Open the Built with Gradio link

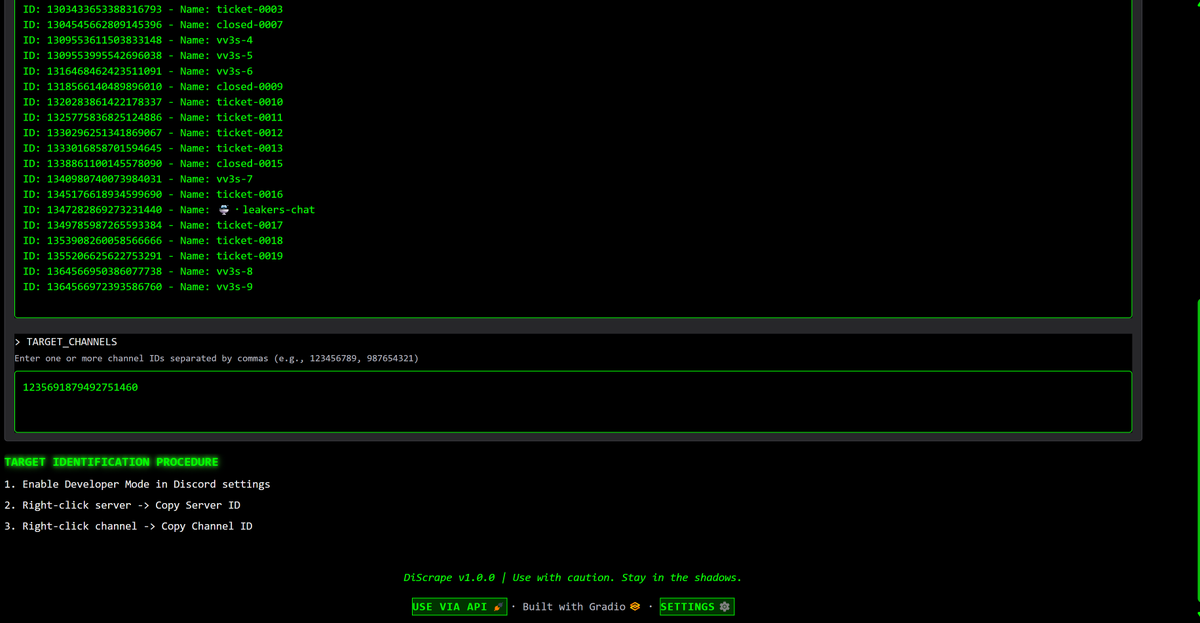coord(581,607)
